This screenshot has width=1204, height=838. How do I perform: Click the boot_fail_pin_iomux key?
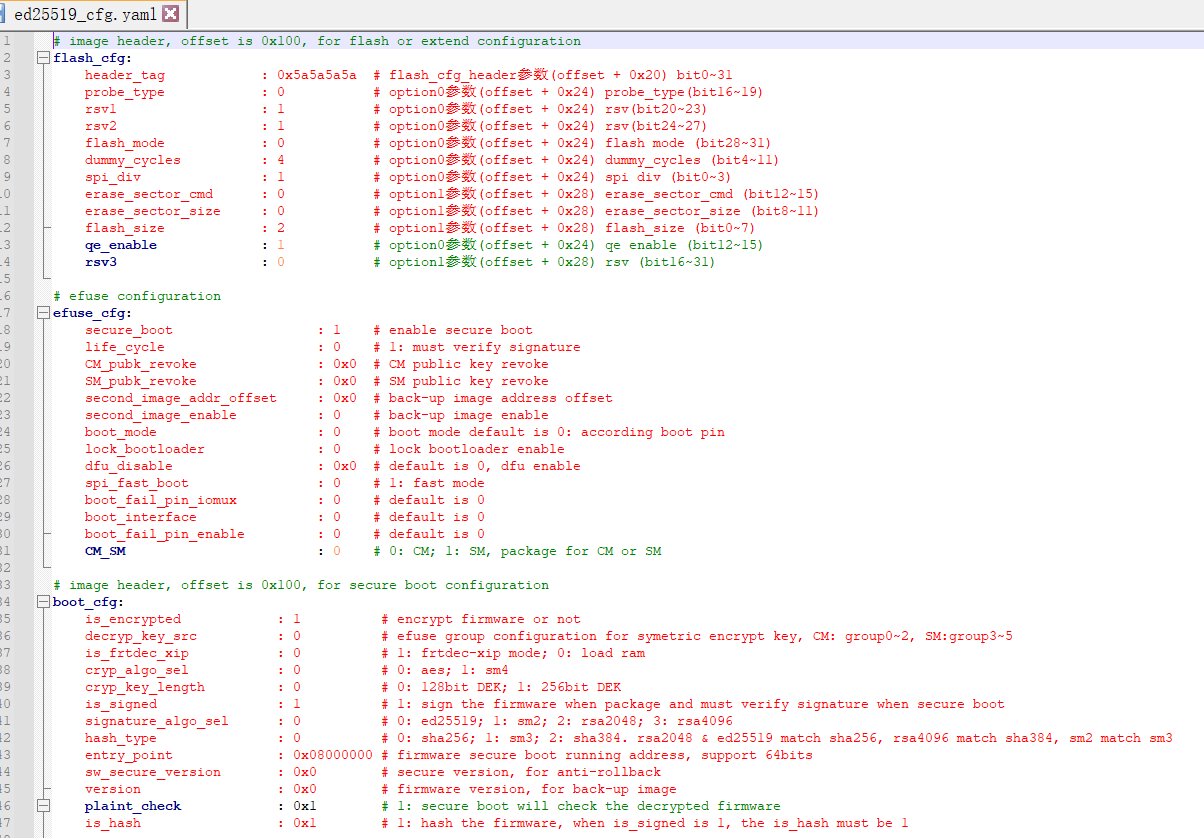coord(161,500)
